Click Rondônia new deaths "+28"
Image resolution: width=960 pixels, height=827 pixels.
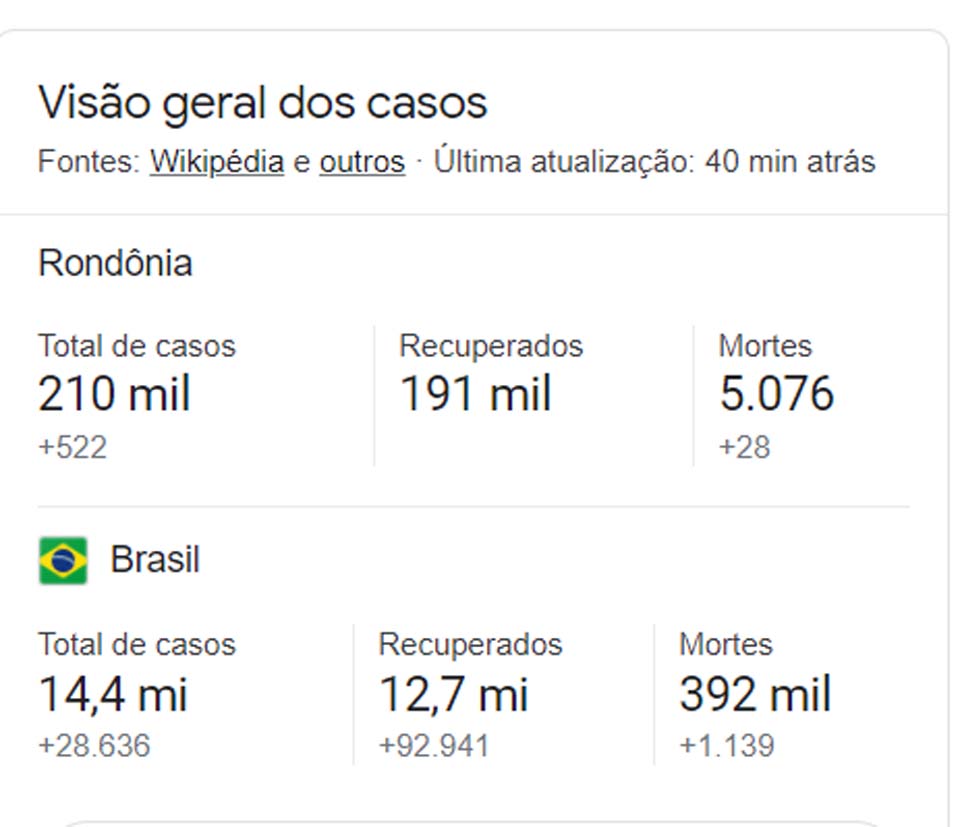click(x=744, y=446)
